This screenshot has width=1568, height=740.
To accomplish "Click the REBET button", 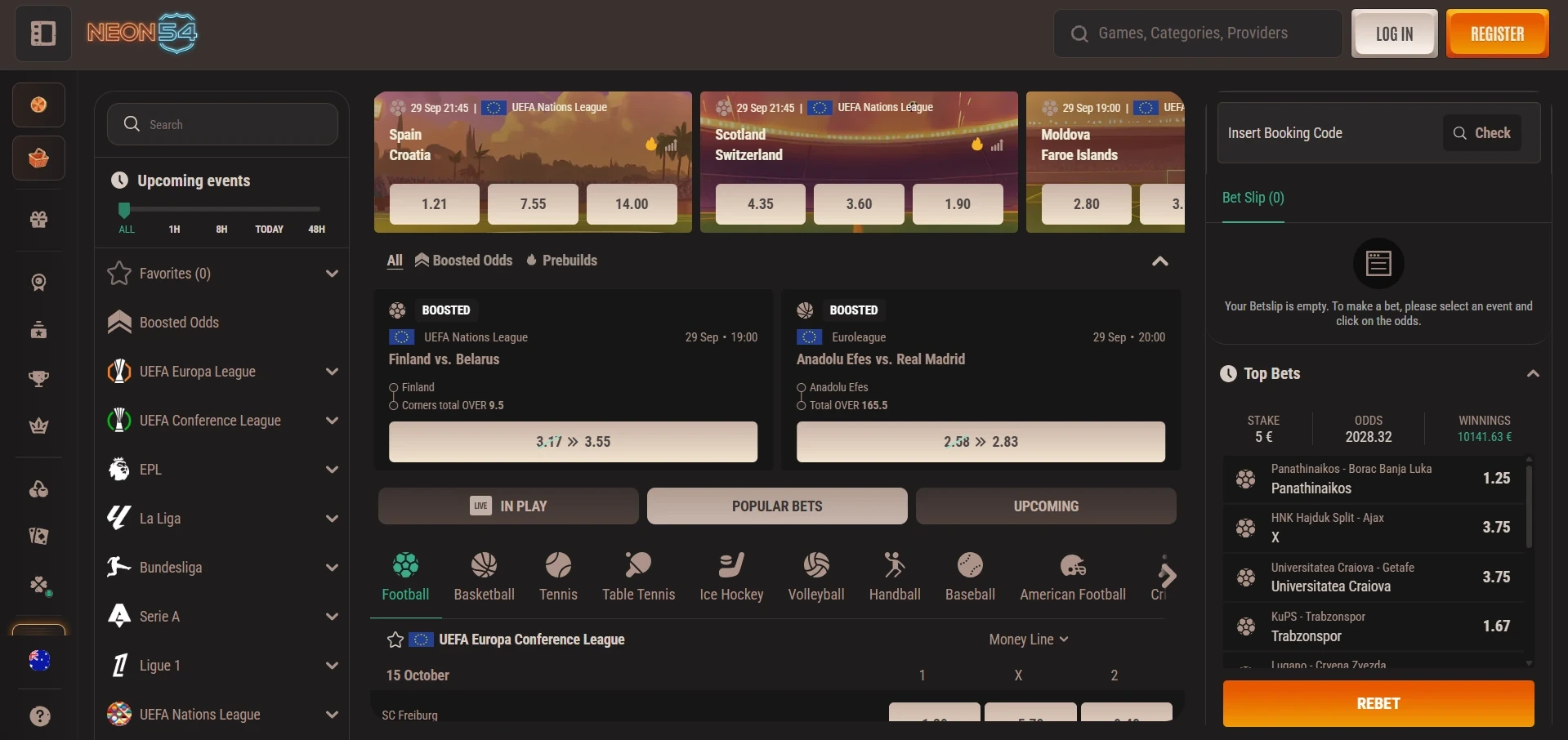I will point(1378,703).
